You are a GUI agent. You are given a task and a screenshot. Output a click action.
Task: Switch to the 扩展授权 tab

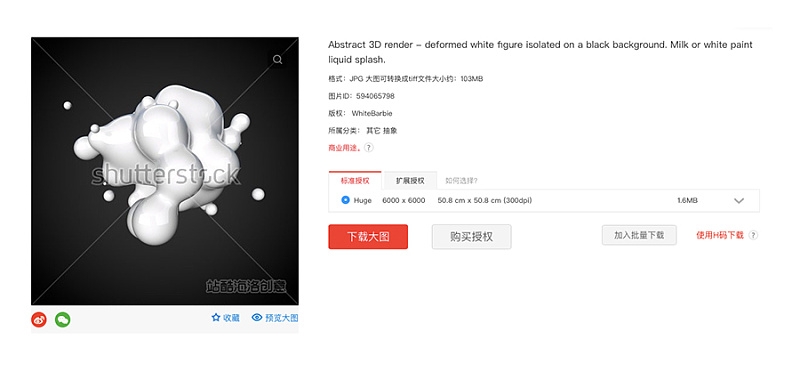(x=410, y=181)
